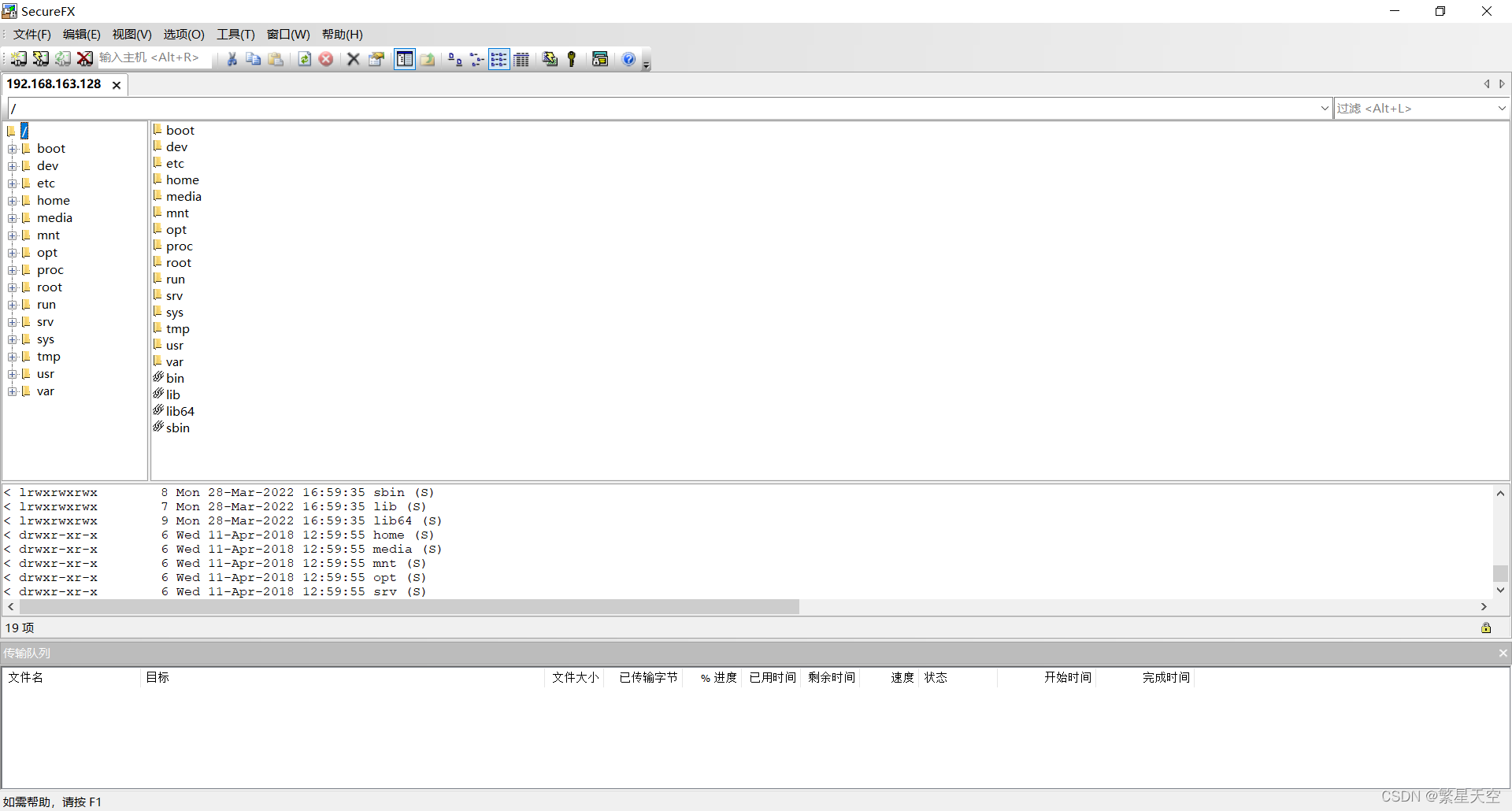
Task: Open the SecureCRT launch icon
Action: 600,59
